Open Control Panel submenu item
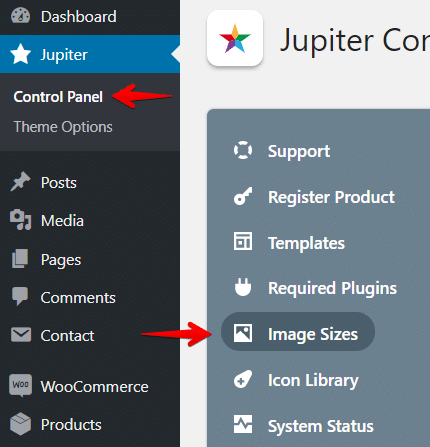The width and height of the screenshot is (430, 447). coord(58,97)
